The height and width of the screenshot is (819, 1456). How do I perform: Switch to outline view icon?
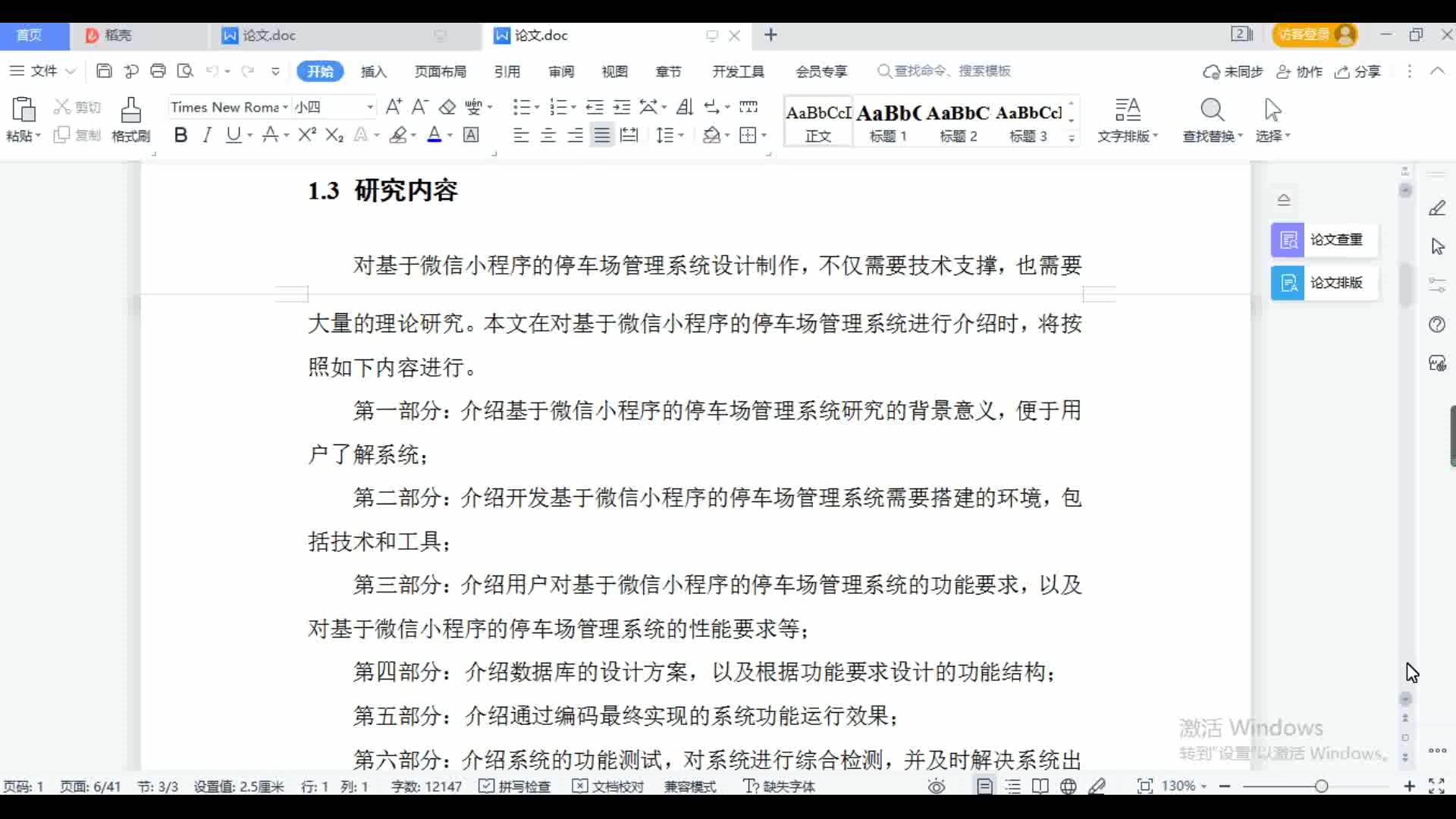click(x=1012, y=786)
